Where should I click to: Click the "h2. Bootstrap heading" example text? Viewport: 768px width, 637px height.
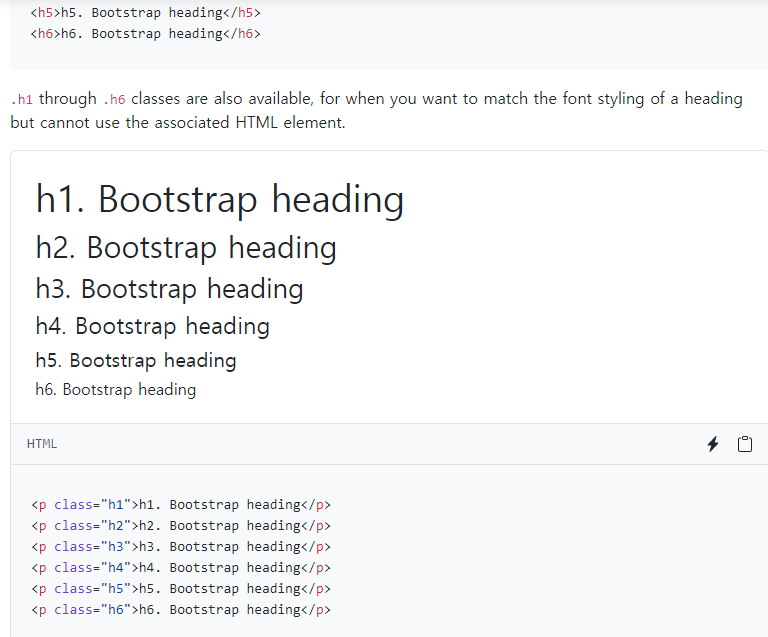[x=186, y=248]
